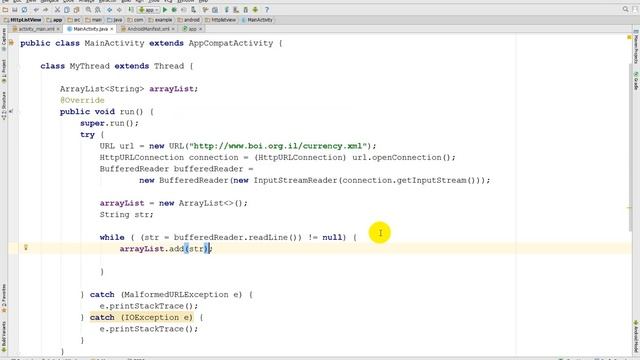Image resolution: width=640 pixels, height=360 pixels.
Task: Click the Make Project build icon
Action: 131,10
